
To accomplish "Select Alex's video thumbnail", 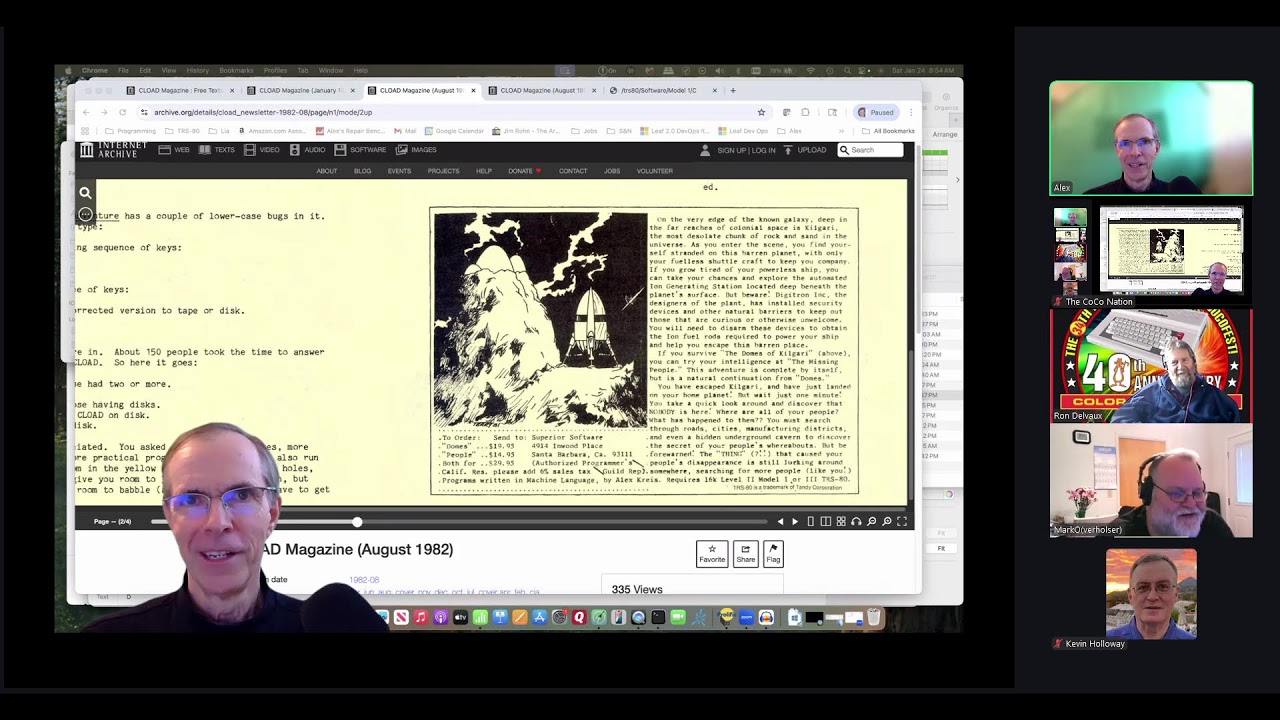I will click(x=1151, y=138).
